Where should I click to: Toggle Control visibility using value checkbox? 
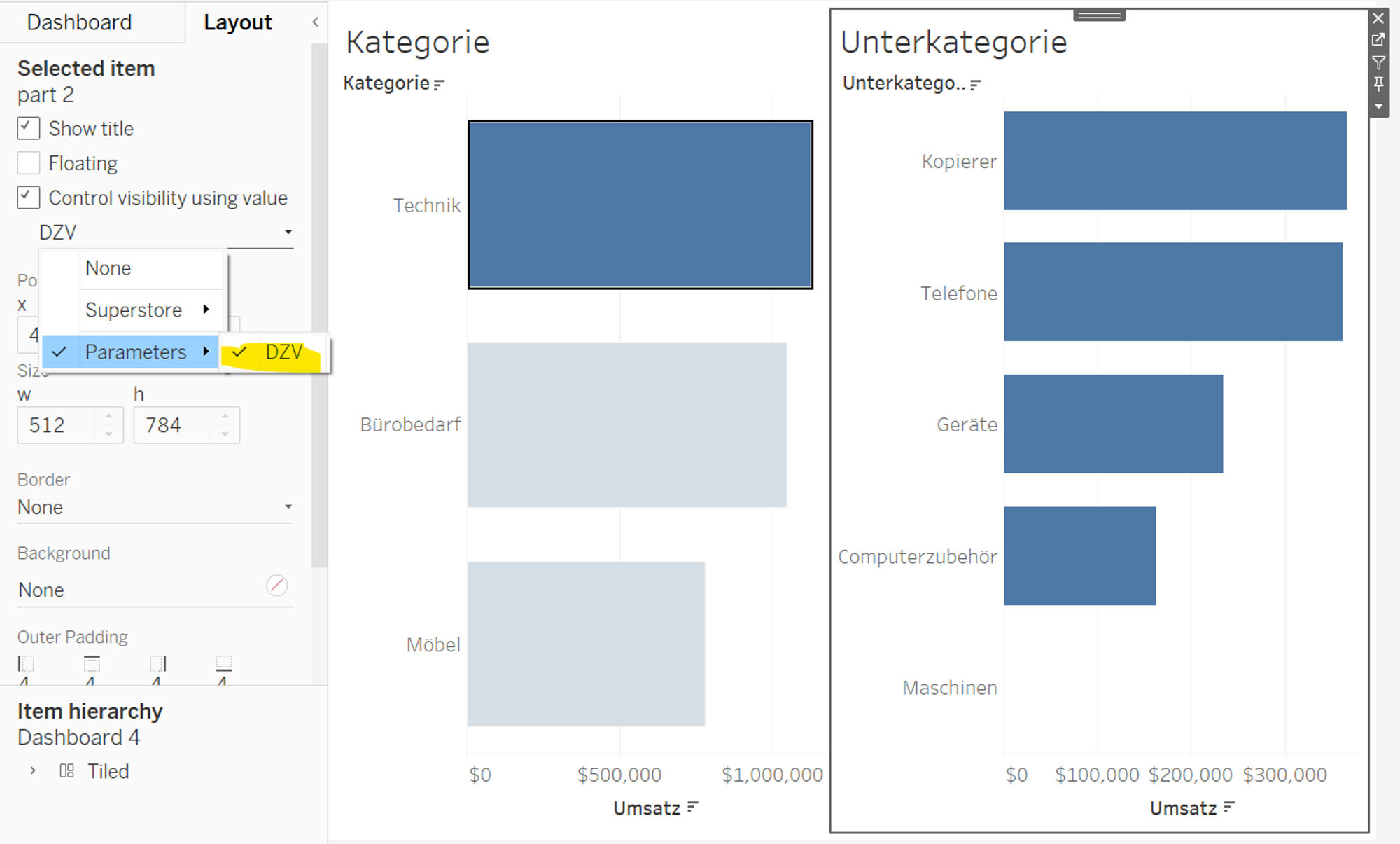point(29,198)
